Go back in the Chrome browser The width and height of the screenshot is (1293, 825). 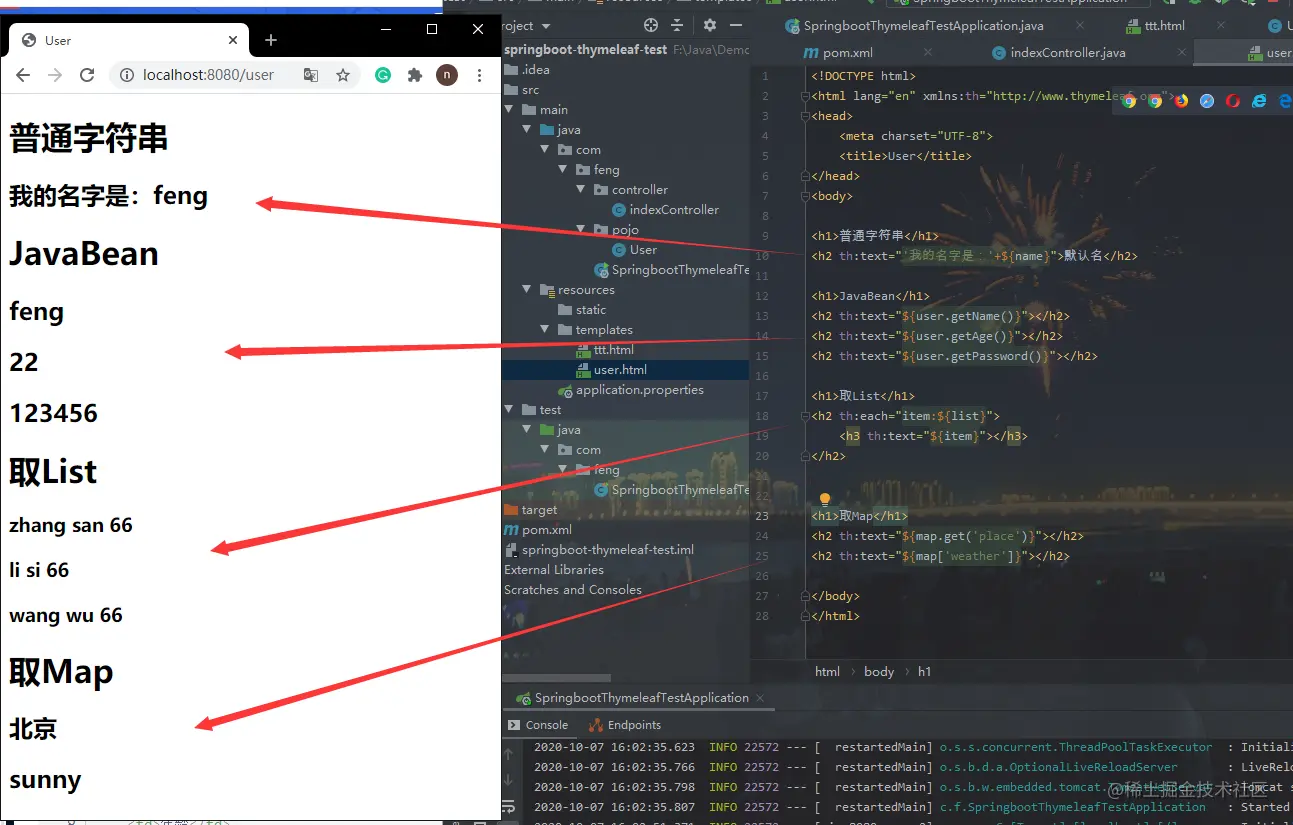coord(23,75)
